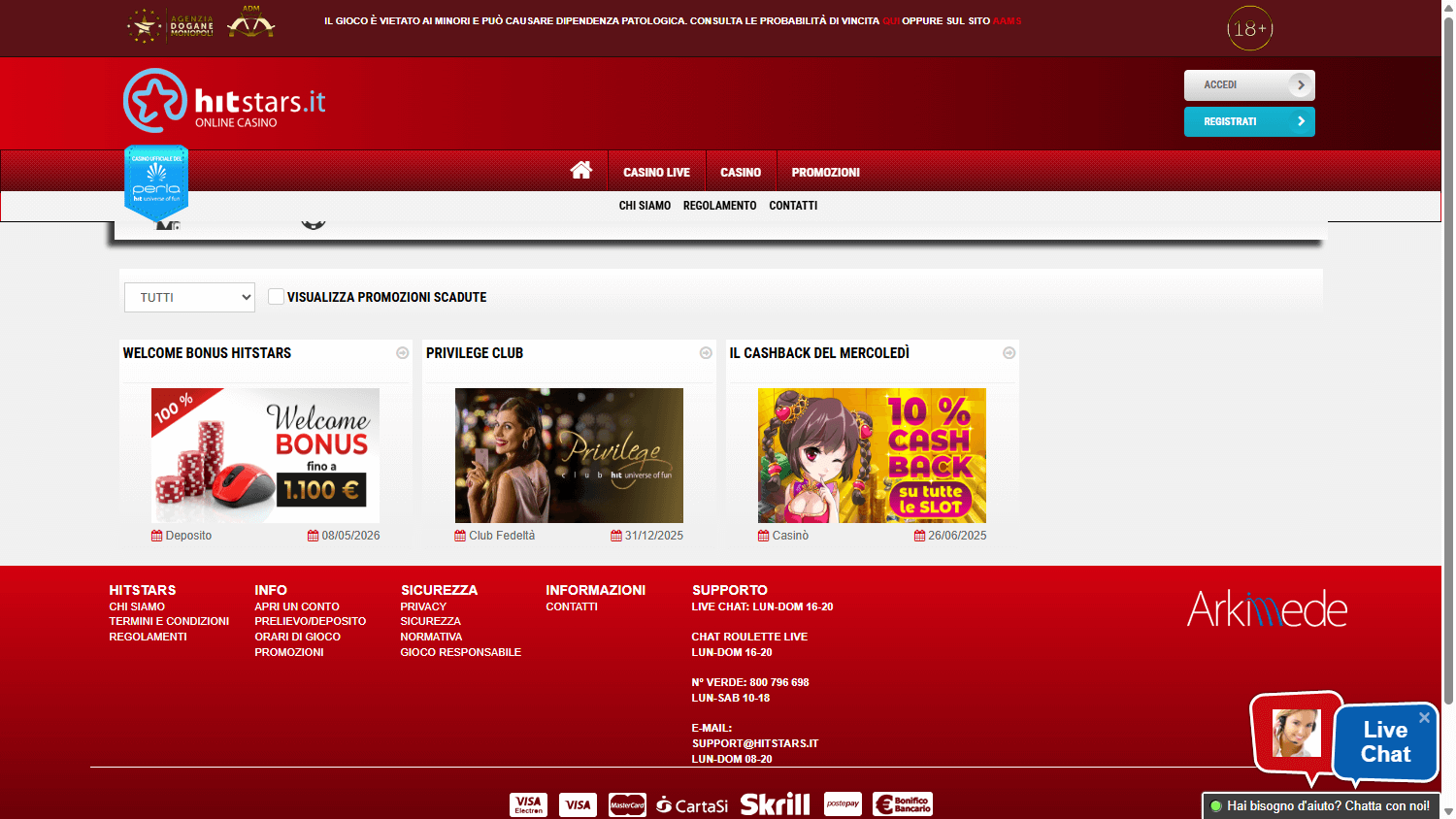Click the Welcome Bonus Hitstars title
Viewport: 1456px width, 819px height.
[207, 353]
